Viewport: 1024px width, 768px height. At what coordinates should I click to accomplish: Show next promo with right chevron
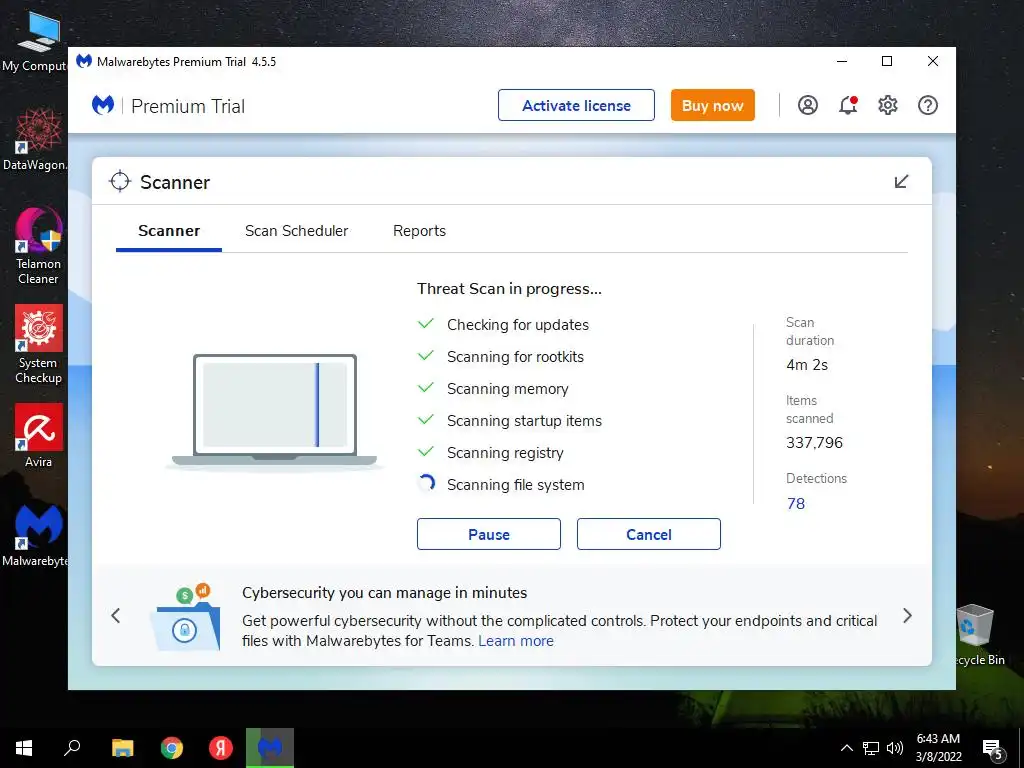907,616
